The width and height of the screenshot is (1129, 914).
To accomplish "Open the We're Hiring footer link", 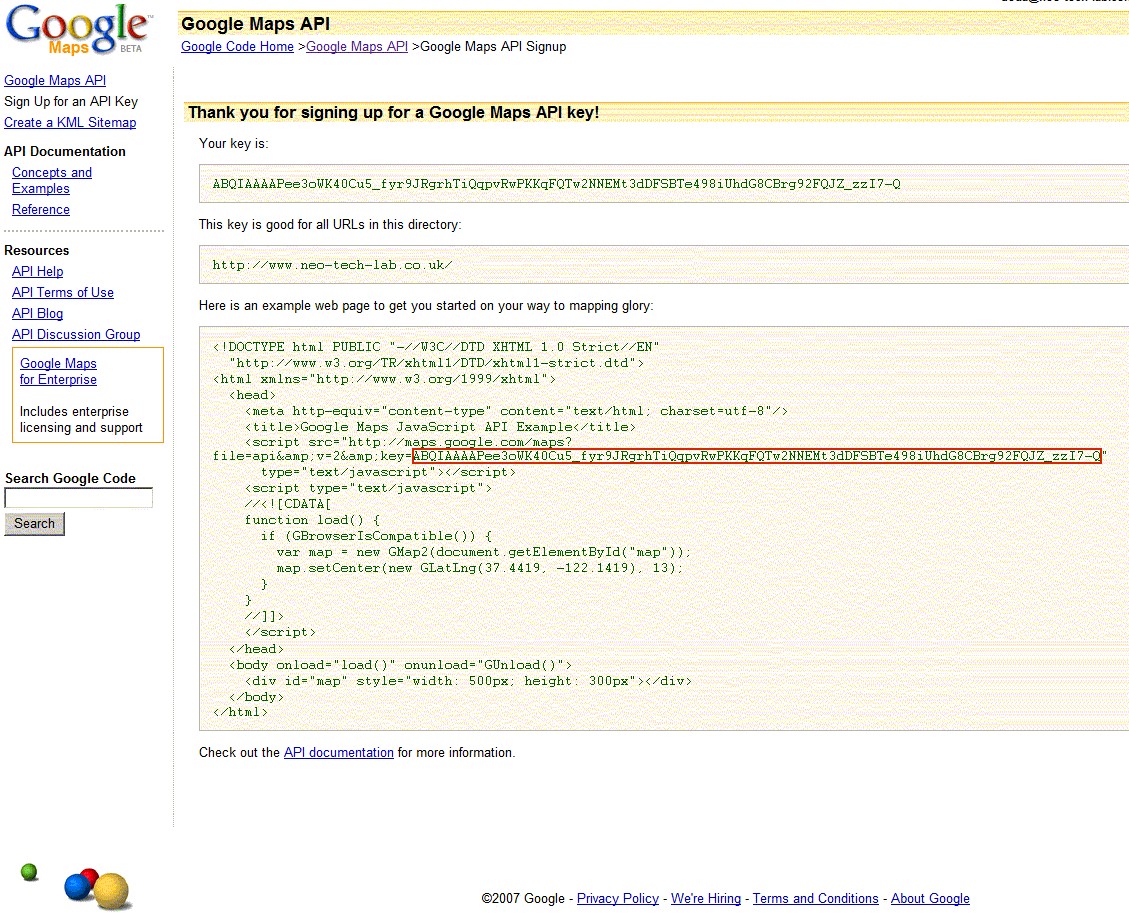I will click(706, 899).
